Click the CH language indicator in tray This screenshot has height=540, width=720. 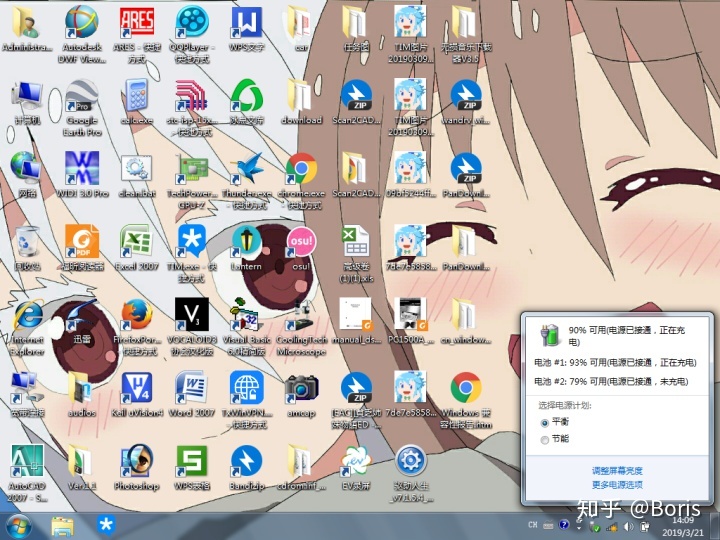coord(533,525)
